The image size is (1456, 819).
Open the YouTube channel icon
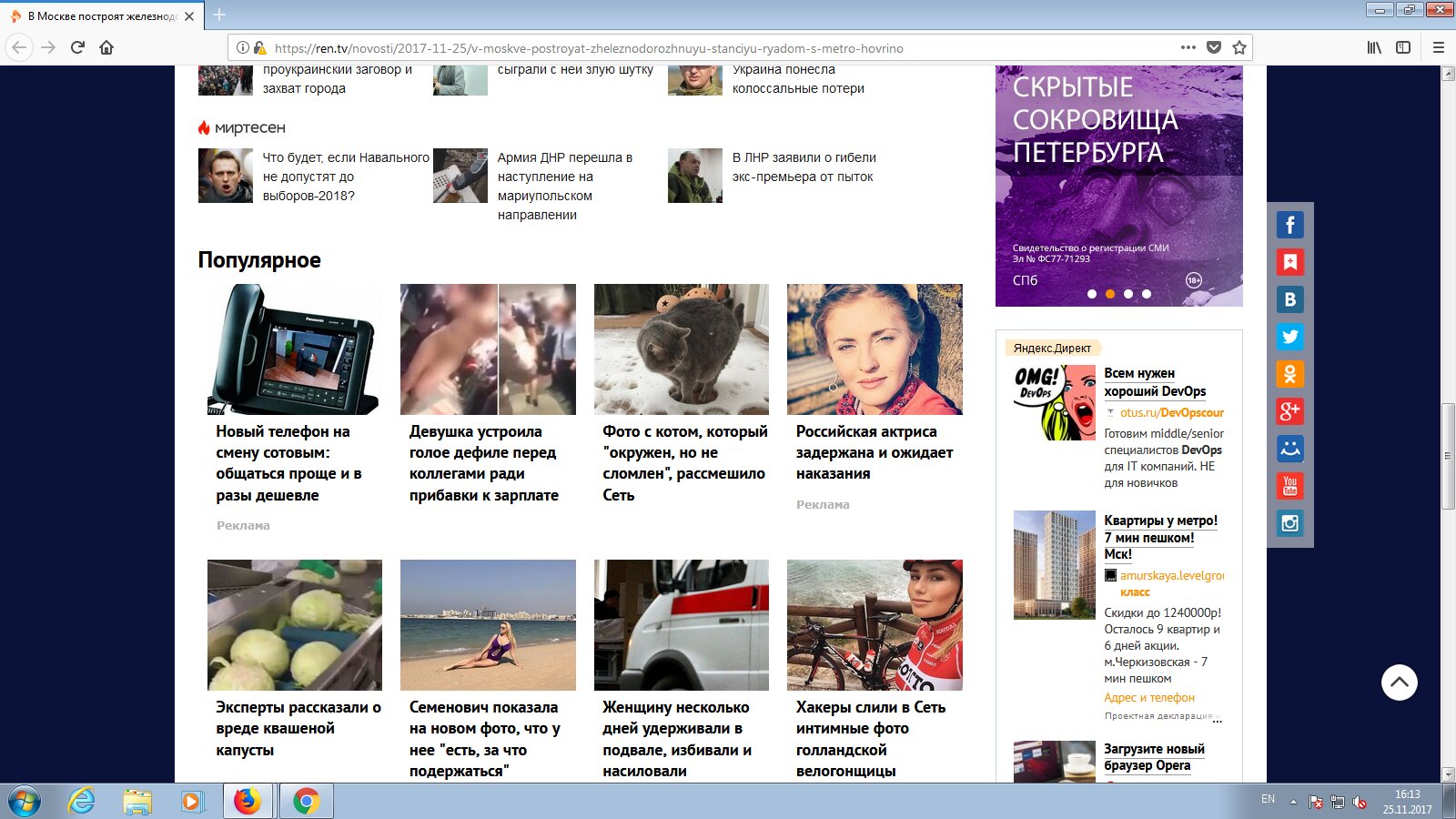(x=1289, y=486)
